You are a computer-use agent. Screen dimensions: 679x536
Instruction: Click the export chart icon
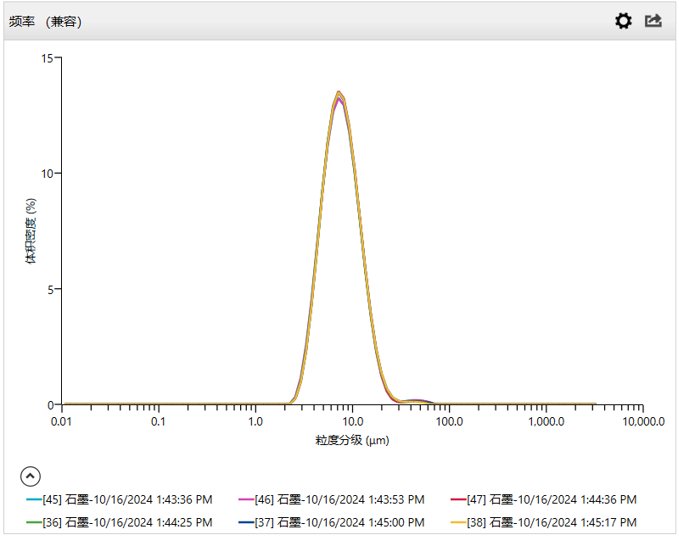click(x=653, y=21)
